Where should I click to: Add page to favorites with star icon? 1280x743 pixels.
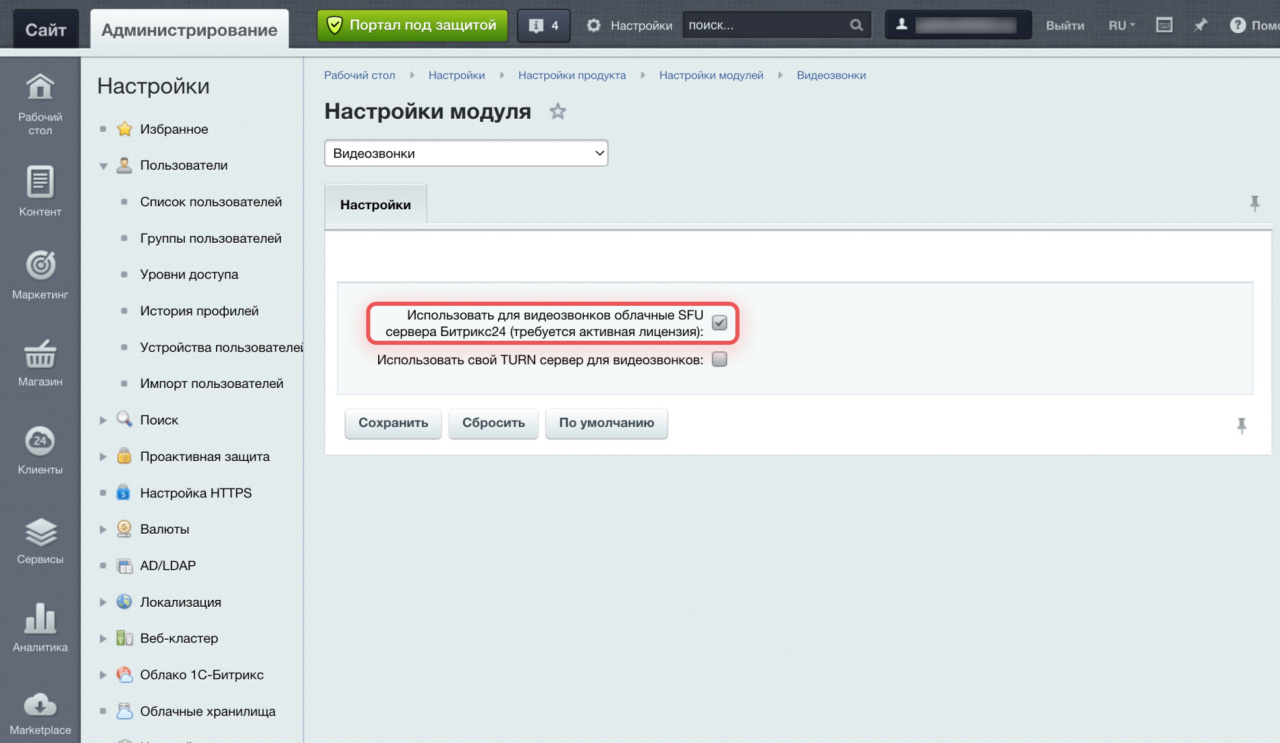[x=558, y=112]
